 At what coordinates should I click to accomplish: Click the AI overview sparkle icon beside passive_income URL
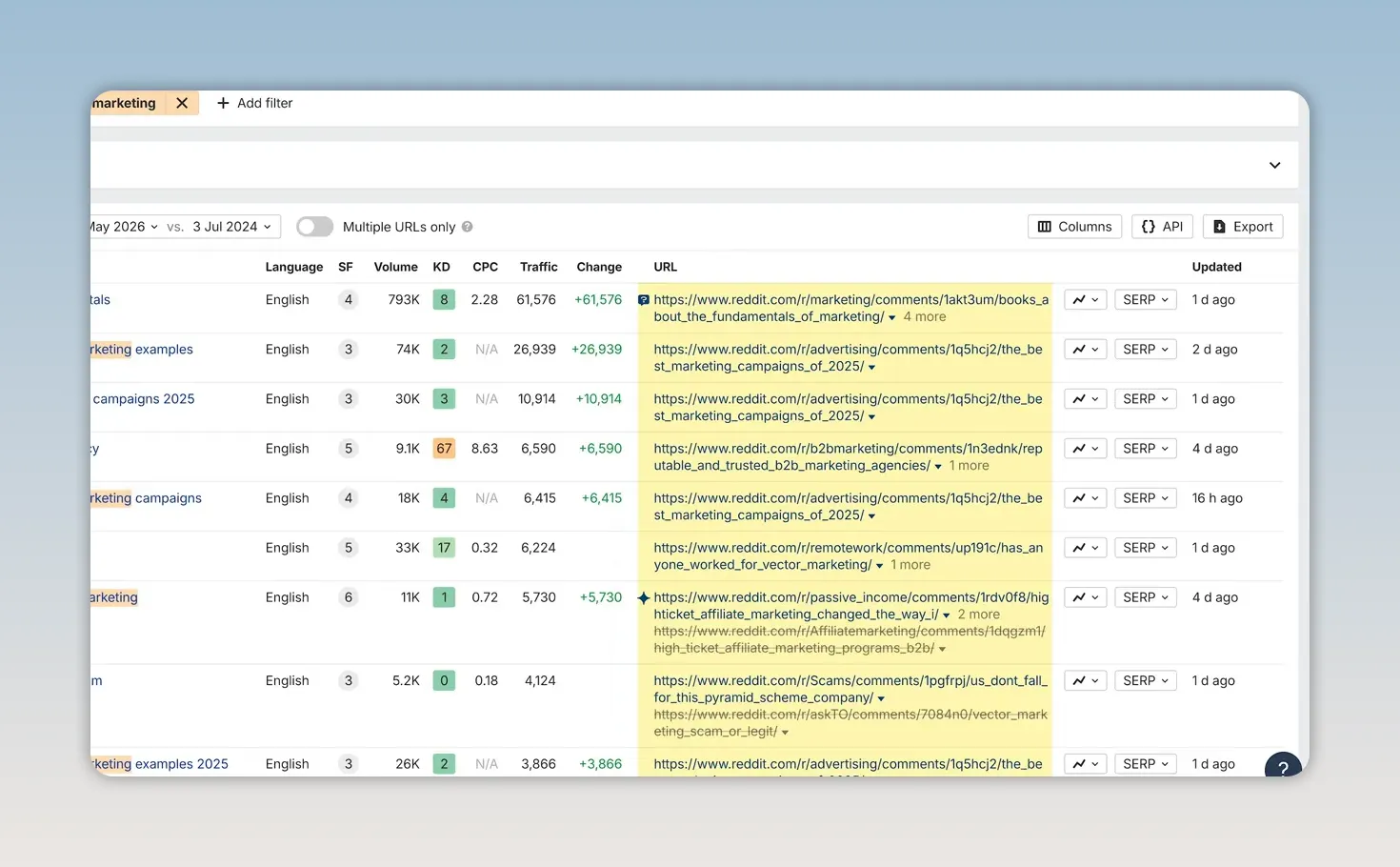pyautogui.click(x=644, y=597)
